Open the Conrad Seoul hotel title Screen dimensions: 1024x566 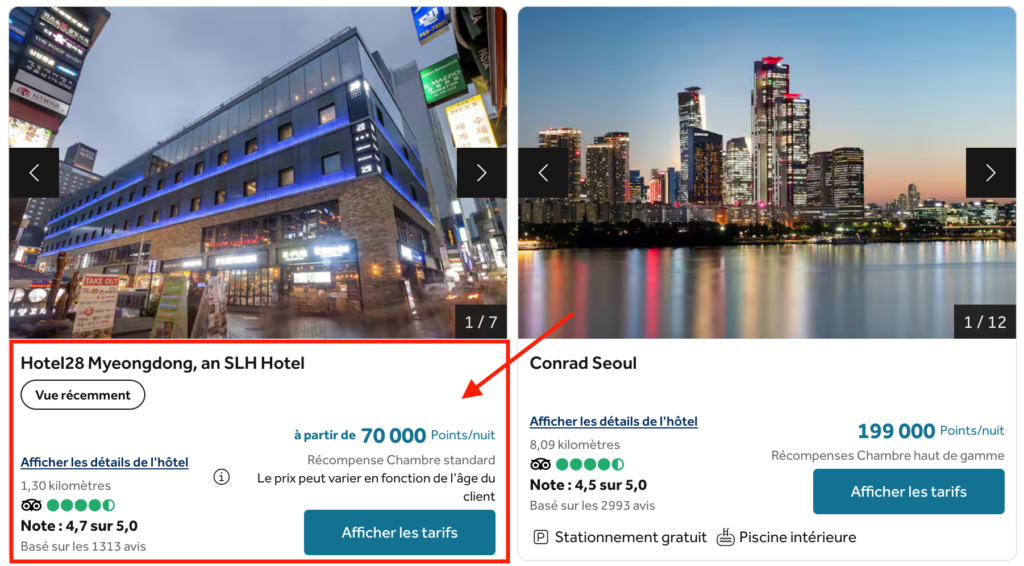coord(583,363)
